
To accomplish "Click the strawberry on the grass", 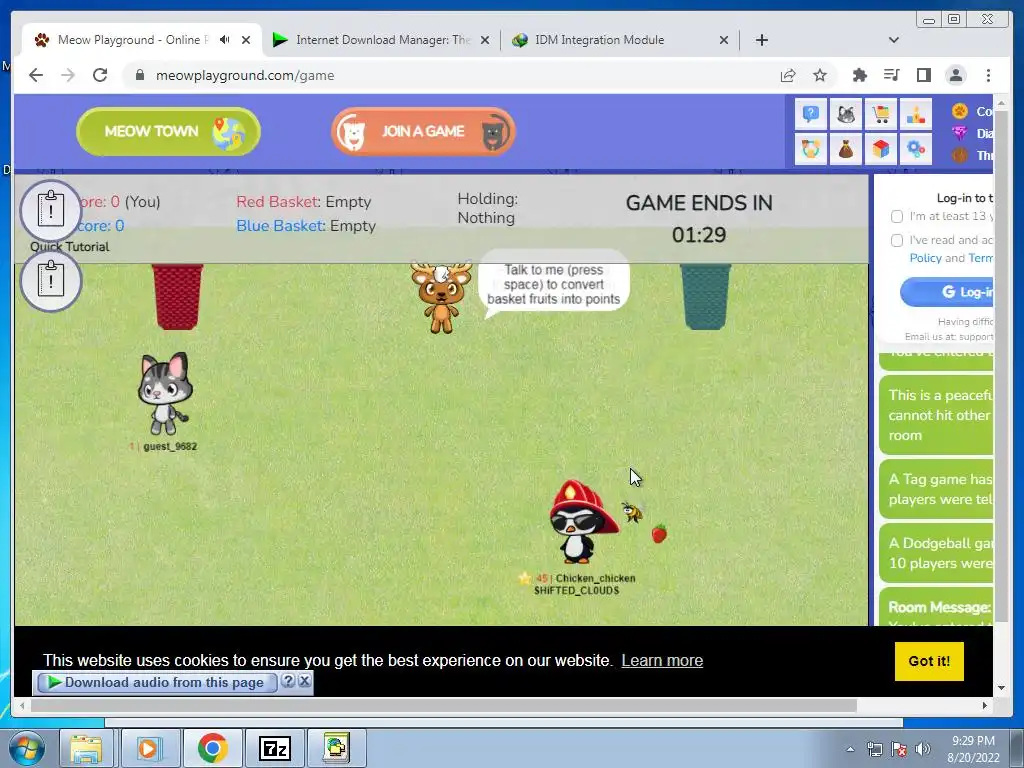I will tap(659, 534).
